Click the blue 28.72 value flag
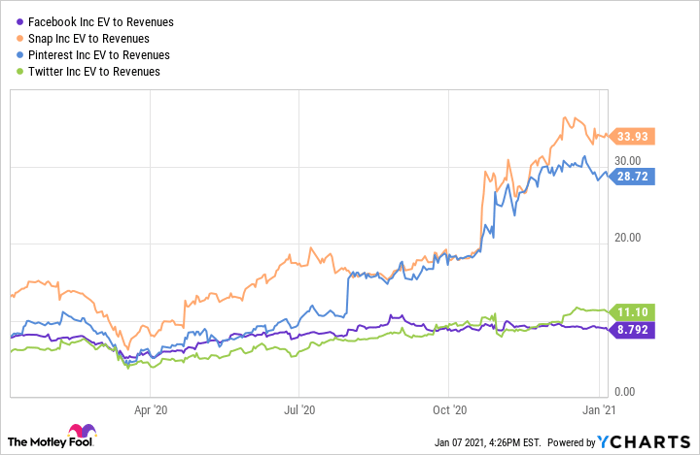This screenshot has width=700, height=455. (x=635, y=175)
